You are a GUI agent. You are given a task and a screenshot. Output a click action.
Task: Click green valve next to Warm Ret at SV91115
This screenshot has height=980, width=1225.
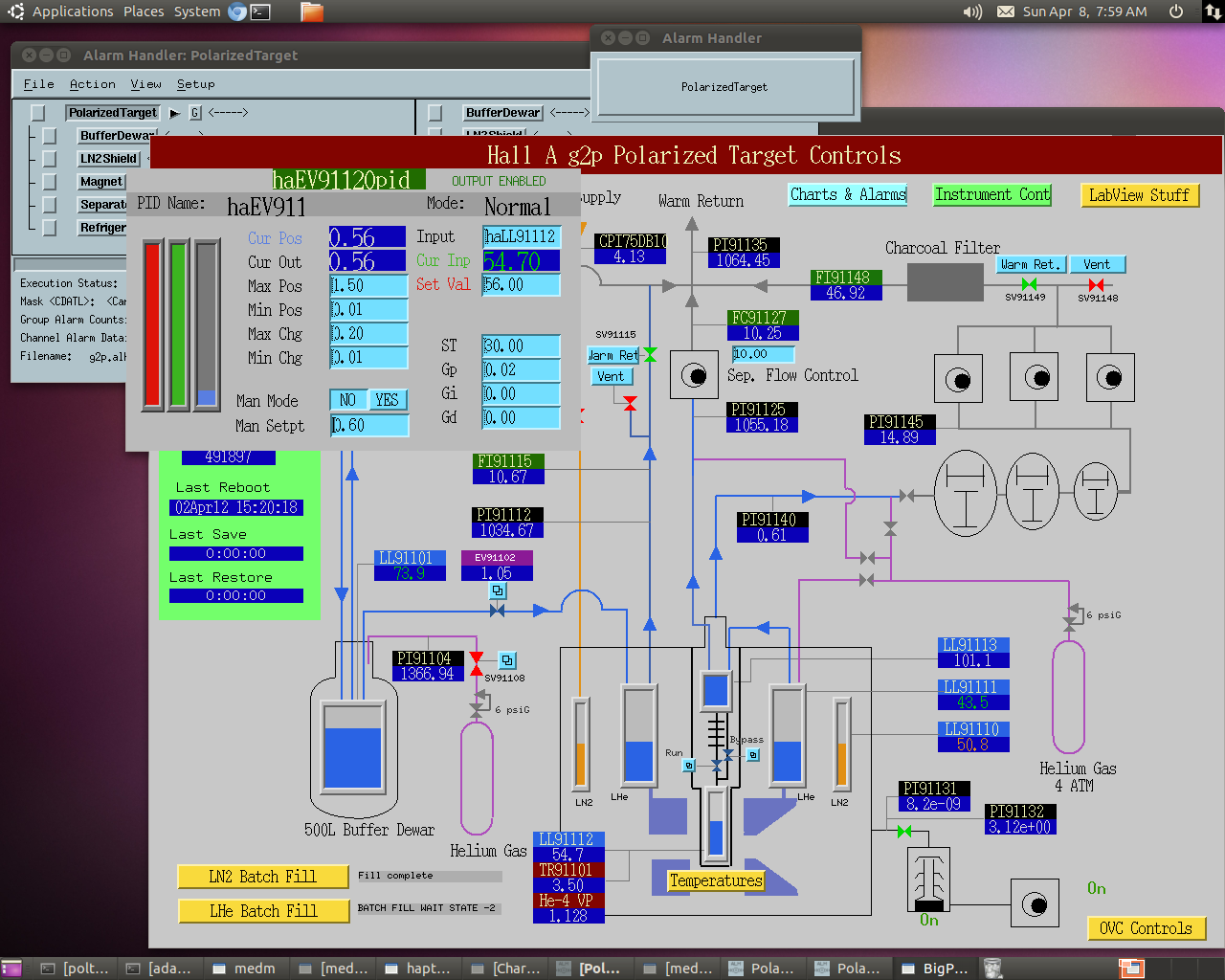[x=650, y=355]
